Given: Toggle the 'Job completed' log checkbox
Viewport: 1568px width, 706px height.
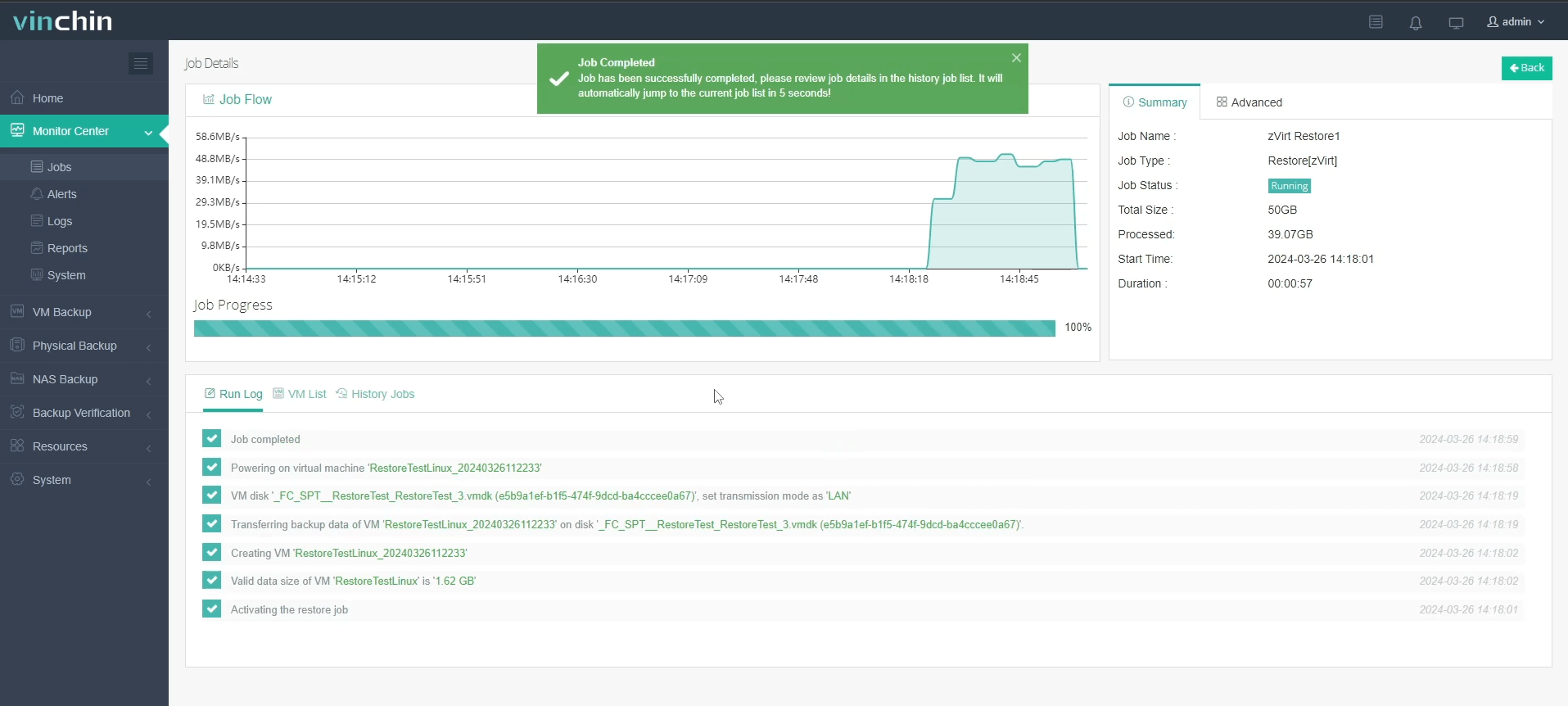Looking at the screenshot, I should tap(211, 439).
